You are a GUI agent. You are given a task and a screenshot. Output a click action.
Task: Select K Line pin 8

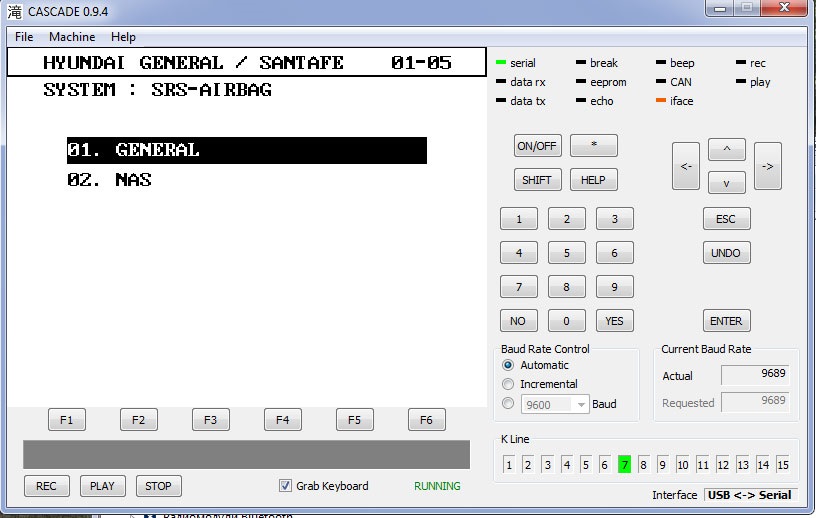click(643, 464)
